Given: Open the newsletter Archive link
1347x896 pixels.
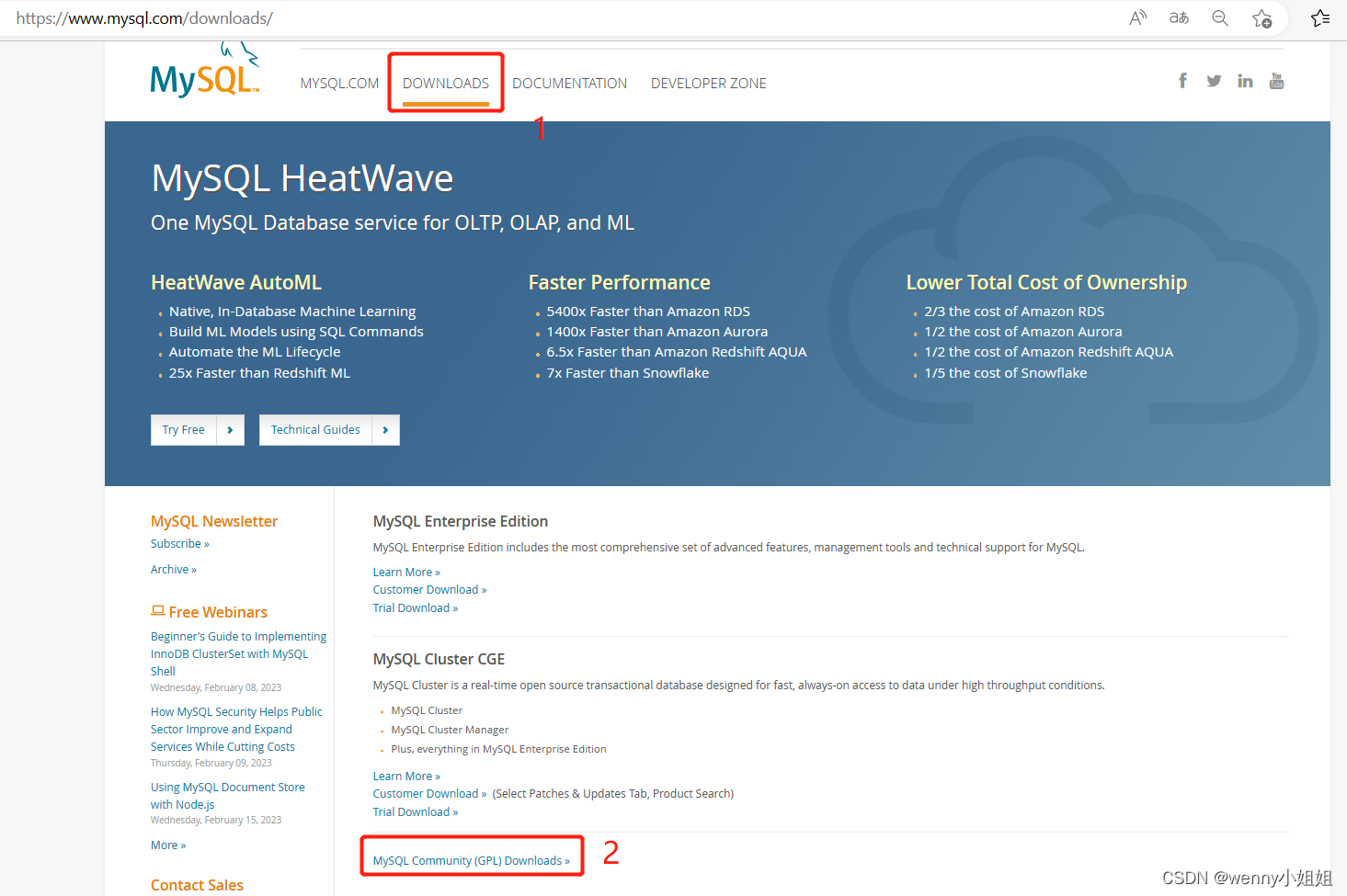Looking at the screenshot, I should point(174,570).
